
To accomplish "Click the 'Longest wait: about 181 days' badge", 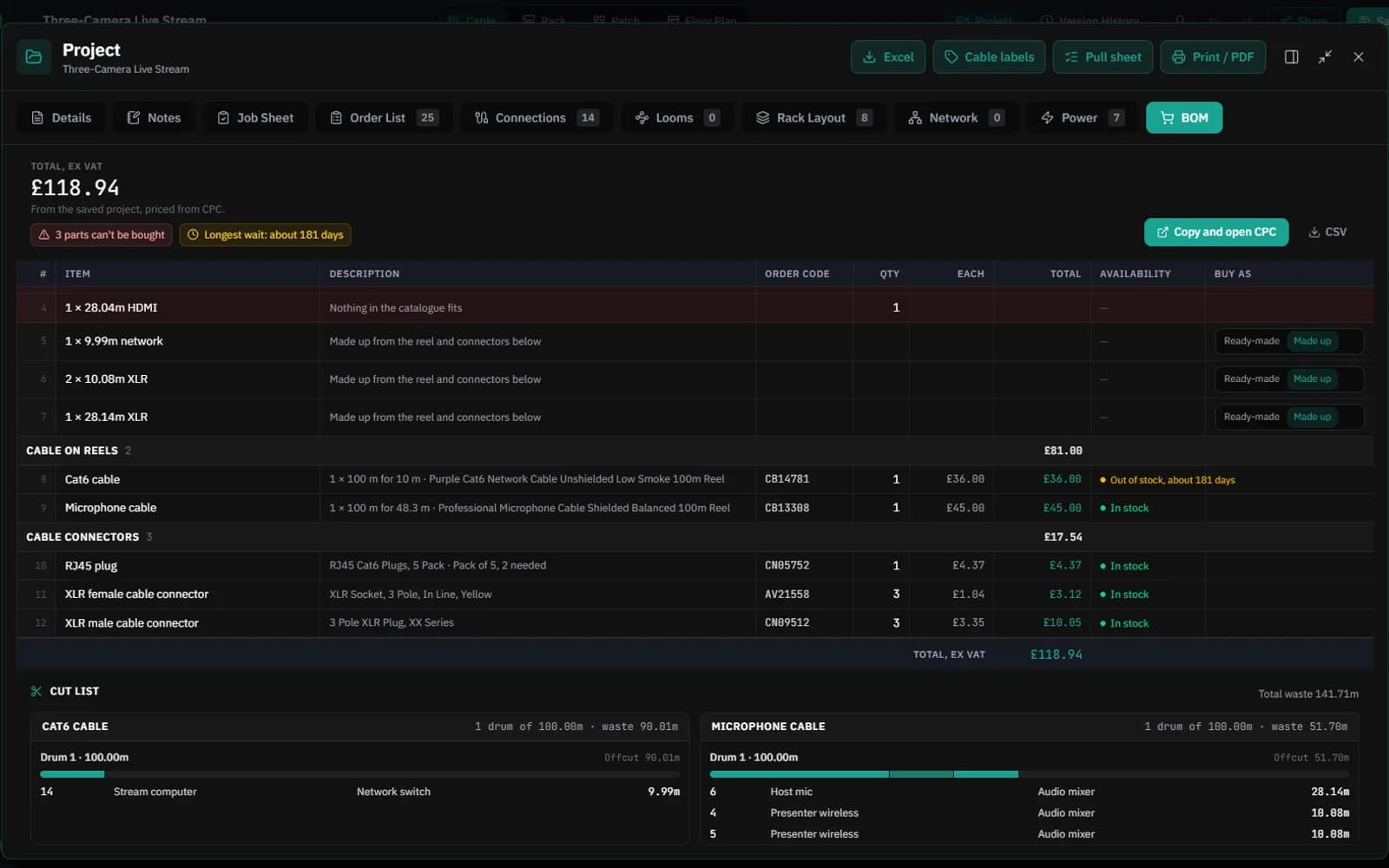I will pos(266,235).
